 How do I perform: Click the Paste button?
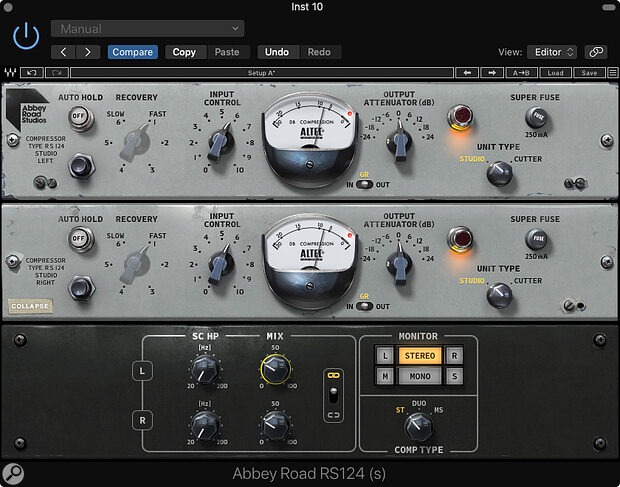tap(227, 52)
